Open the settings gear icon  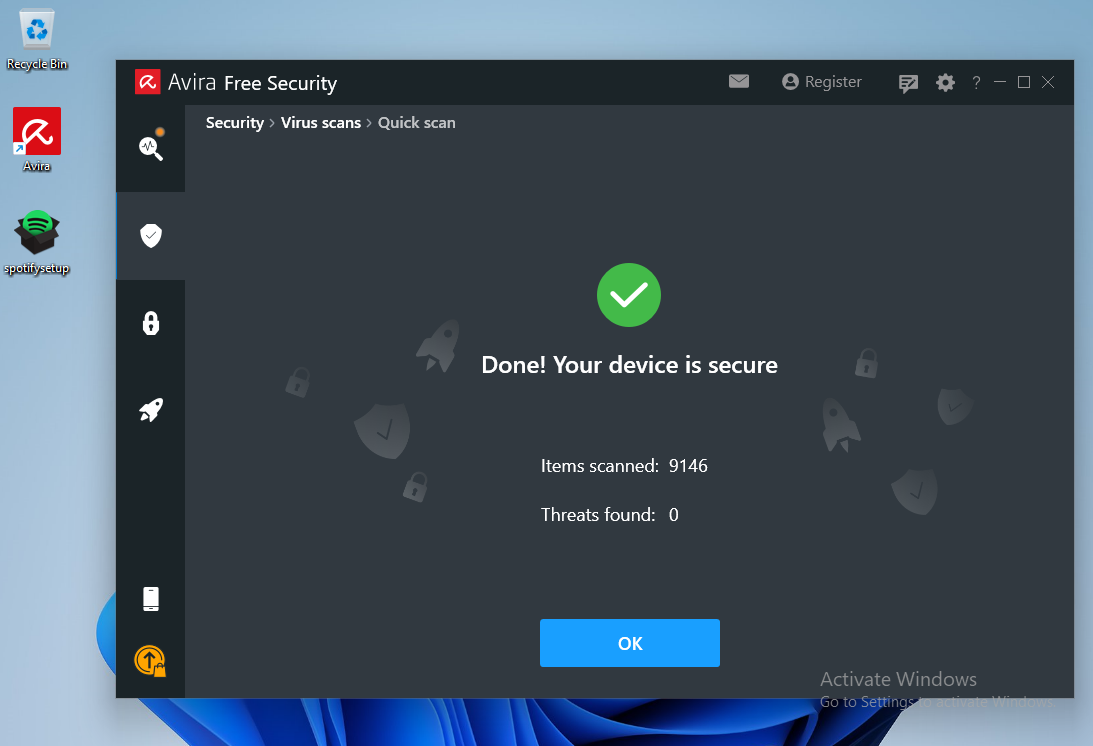tap(945, 83)
